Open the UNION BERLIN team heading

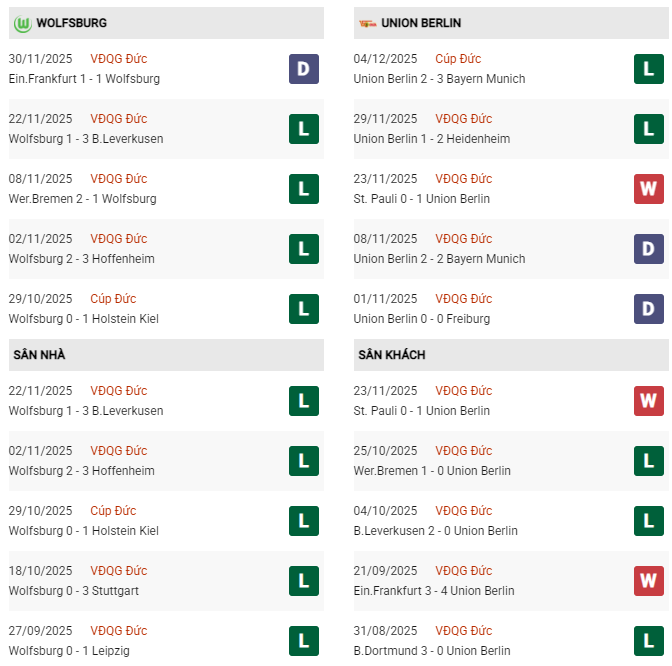coord(422,22)
